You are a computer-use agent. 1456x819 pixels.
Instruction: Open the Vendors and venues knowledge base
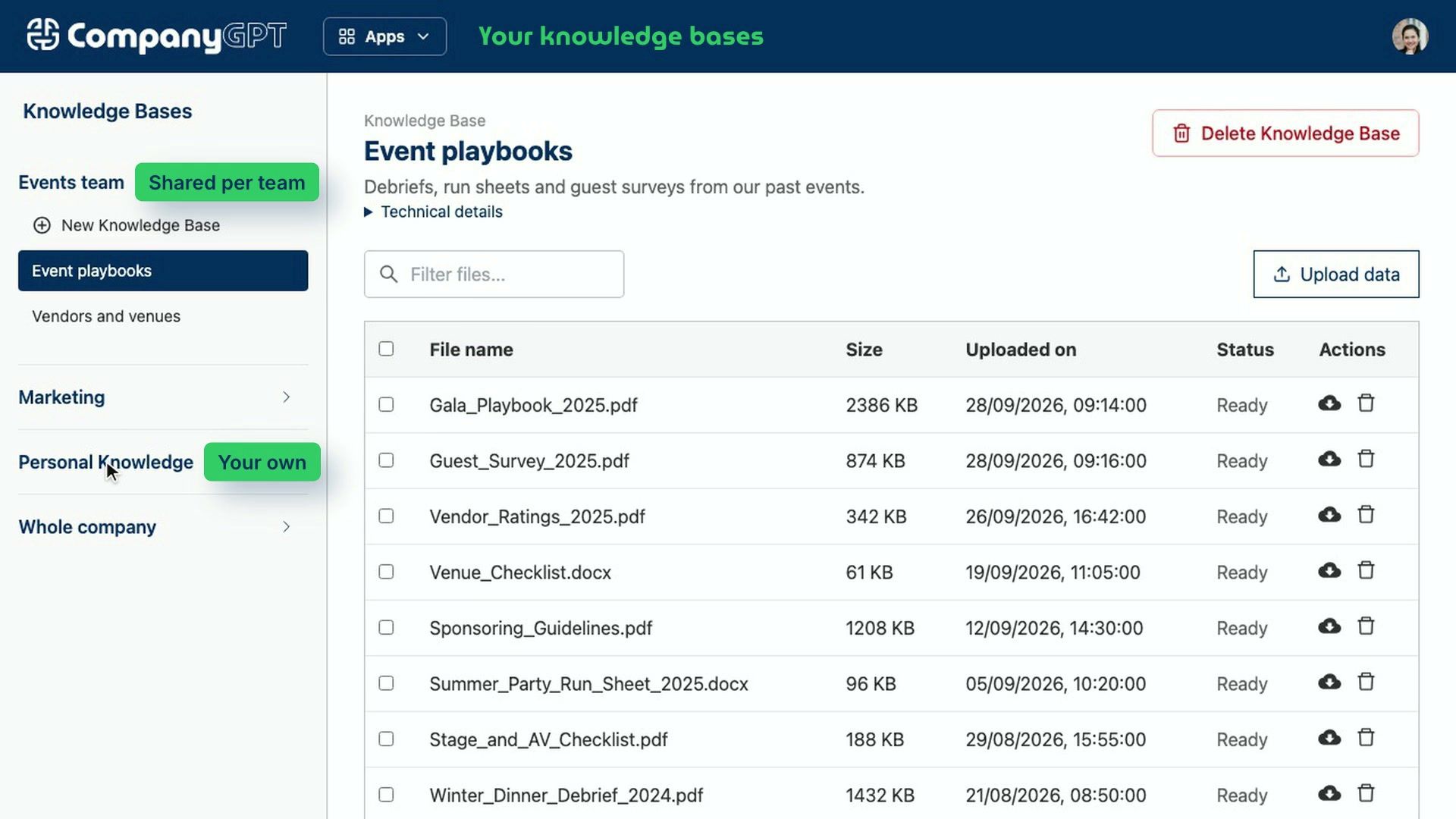(x=106, y=316)
